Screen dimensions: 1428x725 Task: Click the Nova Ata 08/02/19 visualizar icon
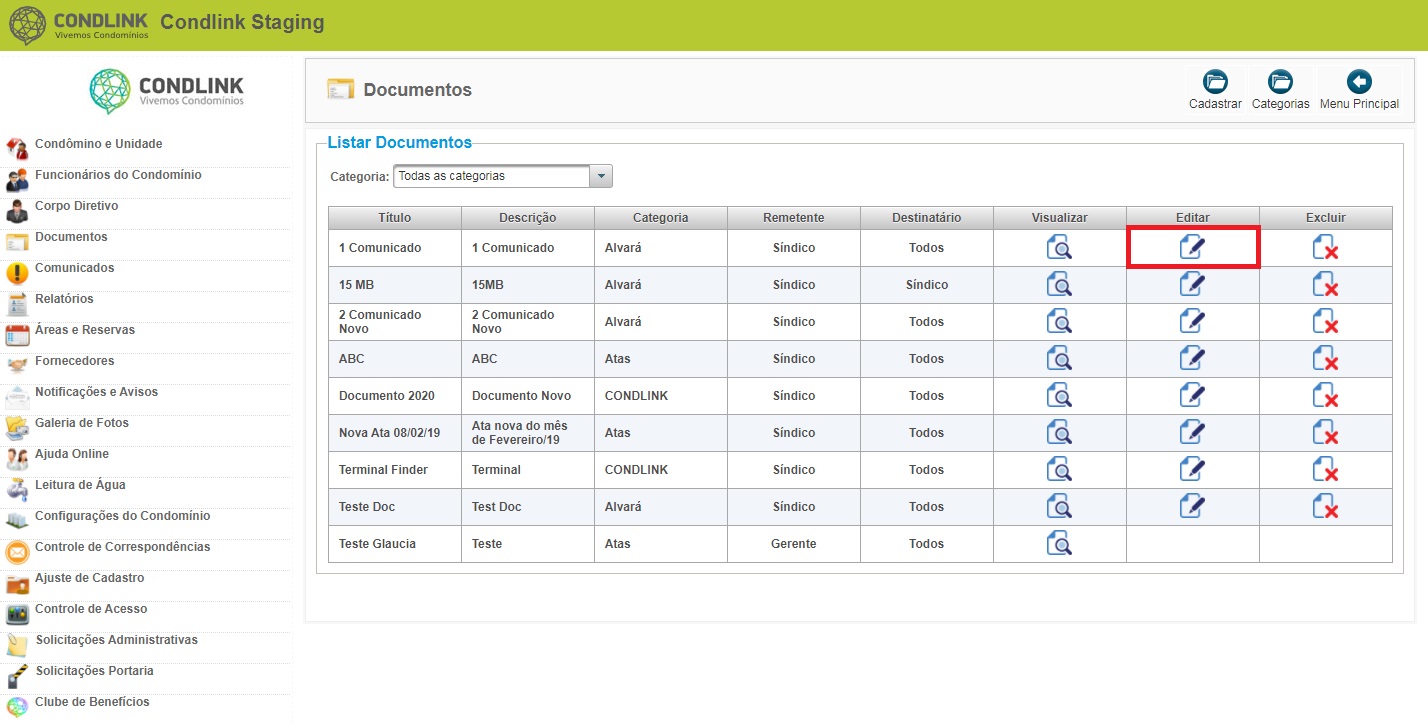tap(1059, 432)
